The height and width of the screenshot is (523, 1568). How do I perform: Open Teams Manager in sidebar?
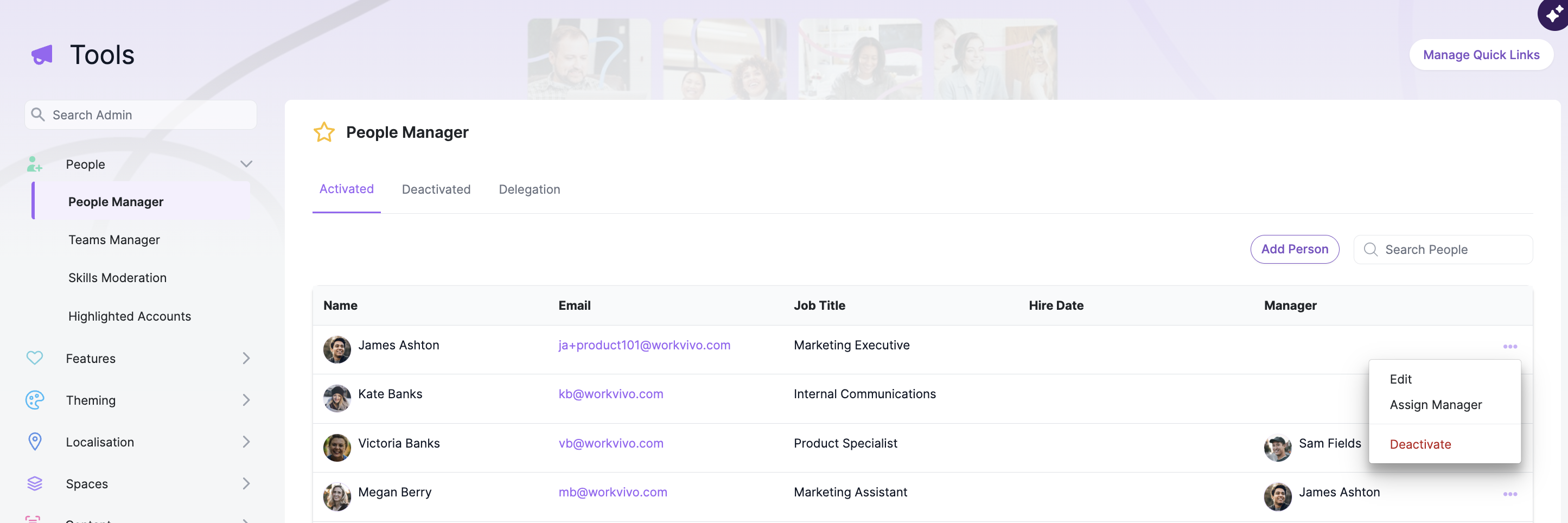pos(114,240)
